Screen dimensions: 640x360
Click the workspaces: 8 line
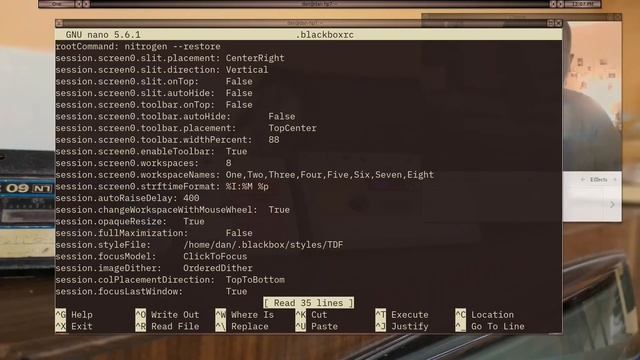click(x=143, y=163)
